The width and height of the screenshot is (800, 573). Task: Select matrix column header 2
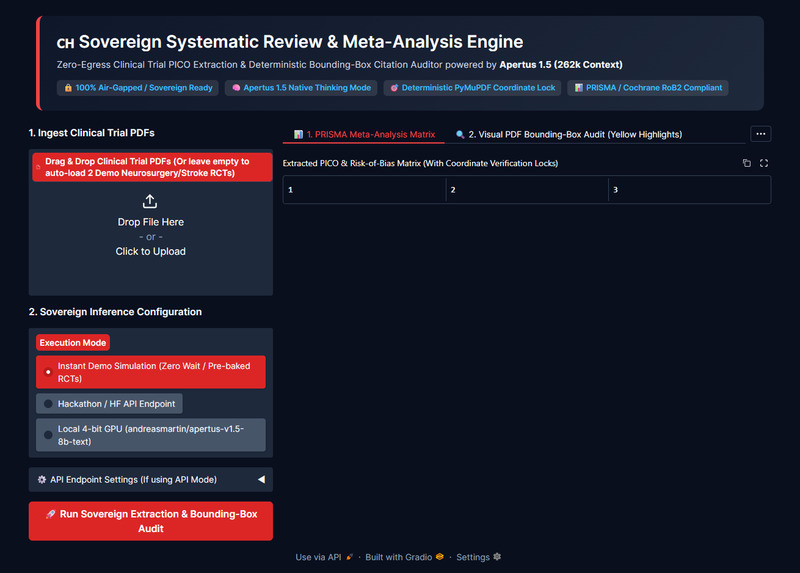tap(527, 190)
